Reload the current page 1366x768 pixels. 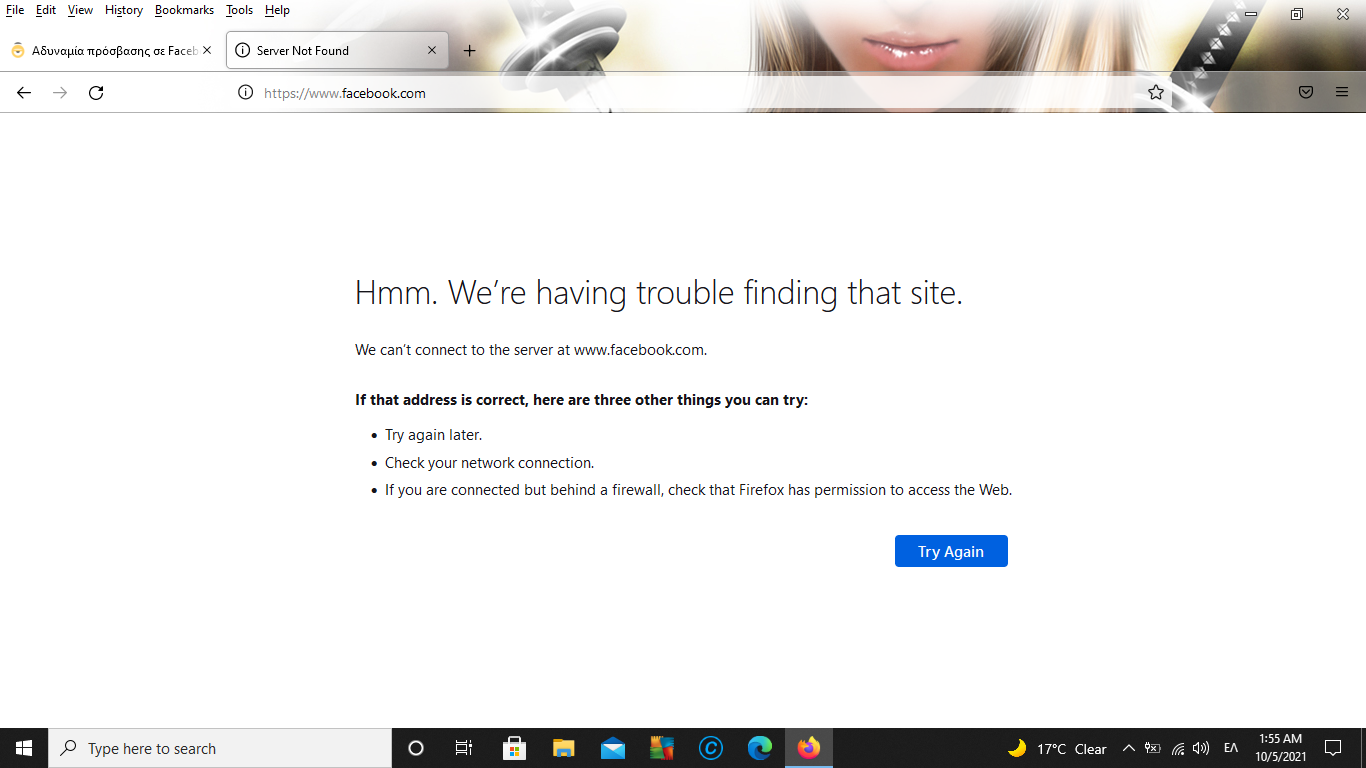click(x=96, y=92)
